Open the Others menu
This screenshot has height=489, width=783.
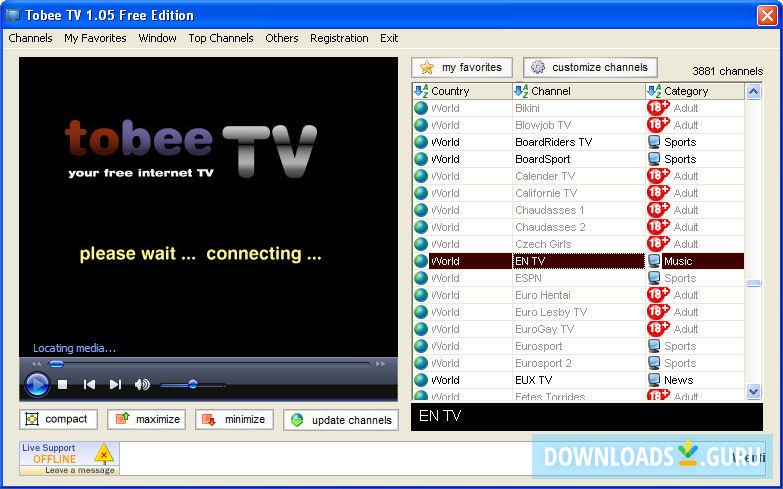(282, 38)
